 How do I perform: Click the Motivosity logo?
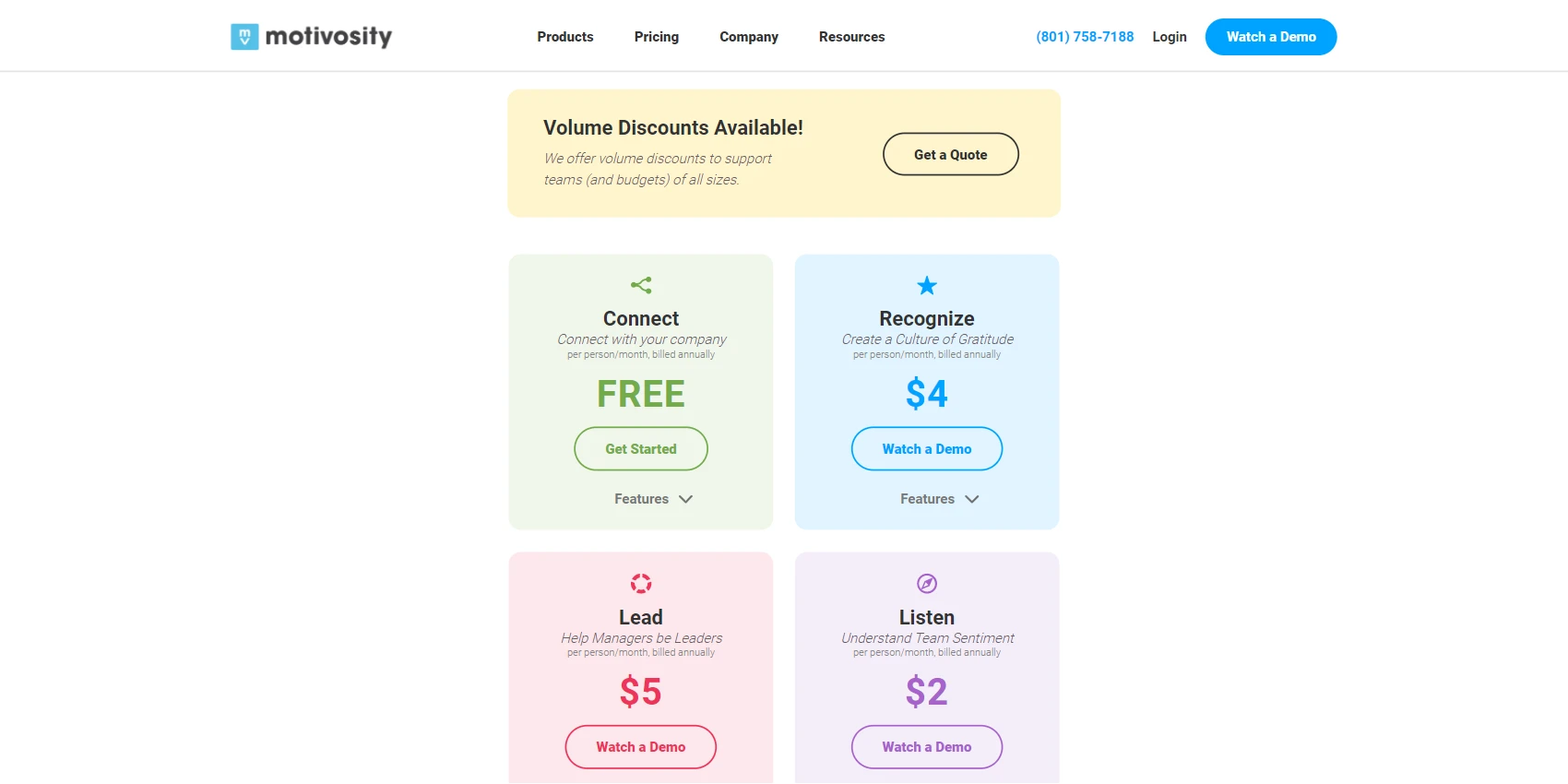coord(312,37)
